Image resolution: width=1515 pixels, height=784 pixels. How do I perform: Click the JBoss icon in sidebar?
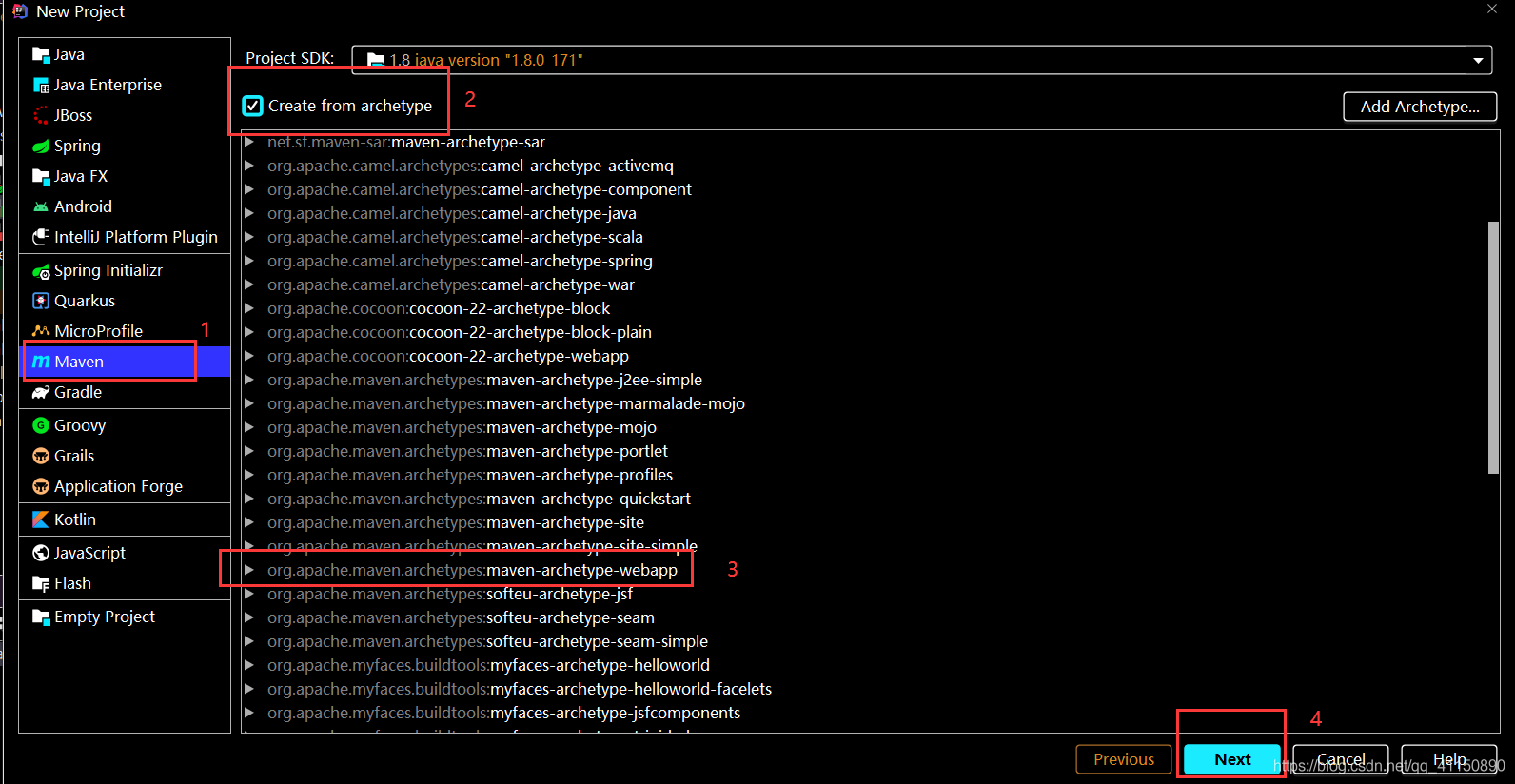[41, 115]
